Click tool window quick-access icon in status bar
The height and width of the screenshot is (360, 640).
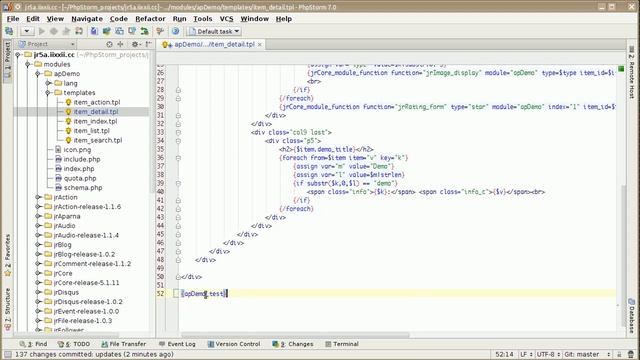pyautogui.click(x=7, y=354)
